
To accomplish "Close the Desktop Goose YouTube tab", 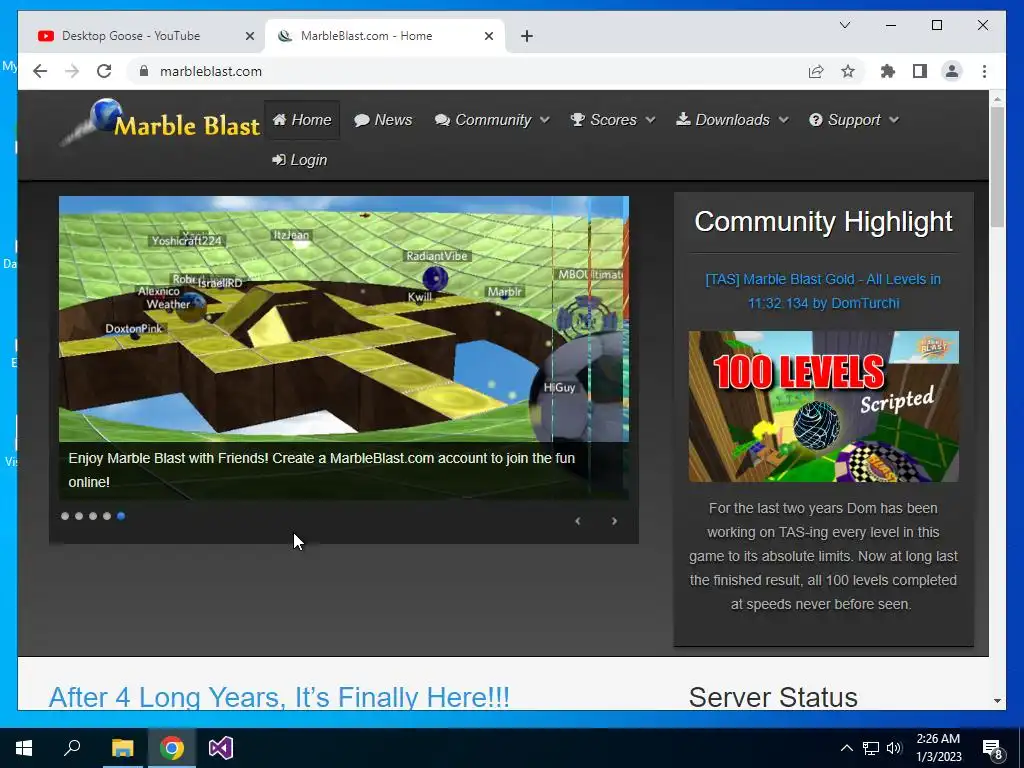I will (249, 36).
